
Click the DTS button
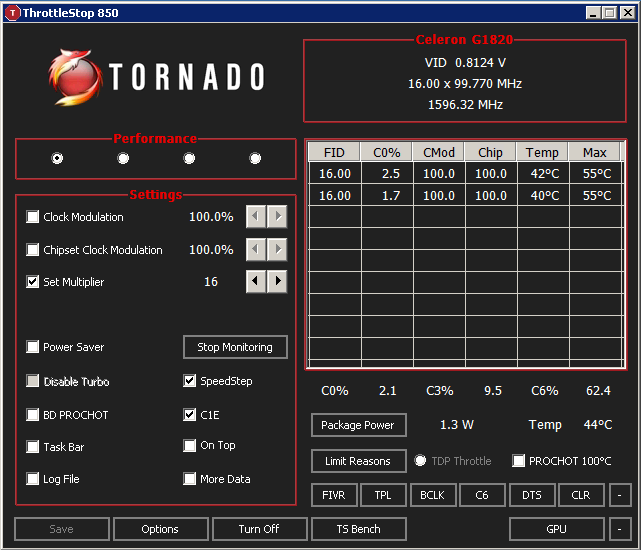[x=532, y=495]
